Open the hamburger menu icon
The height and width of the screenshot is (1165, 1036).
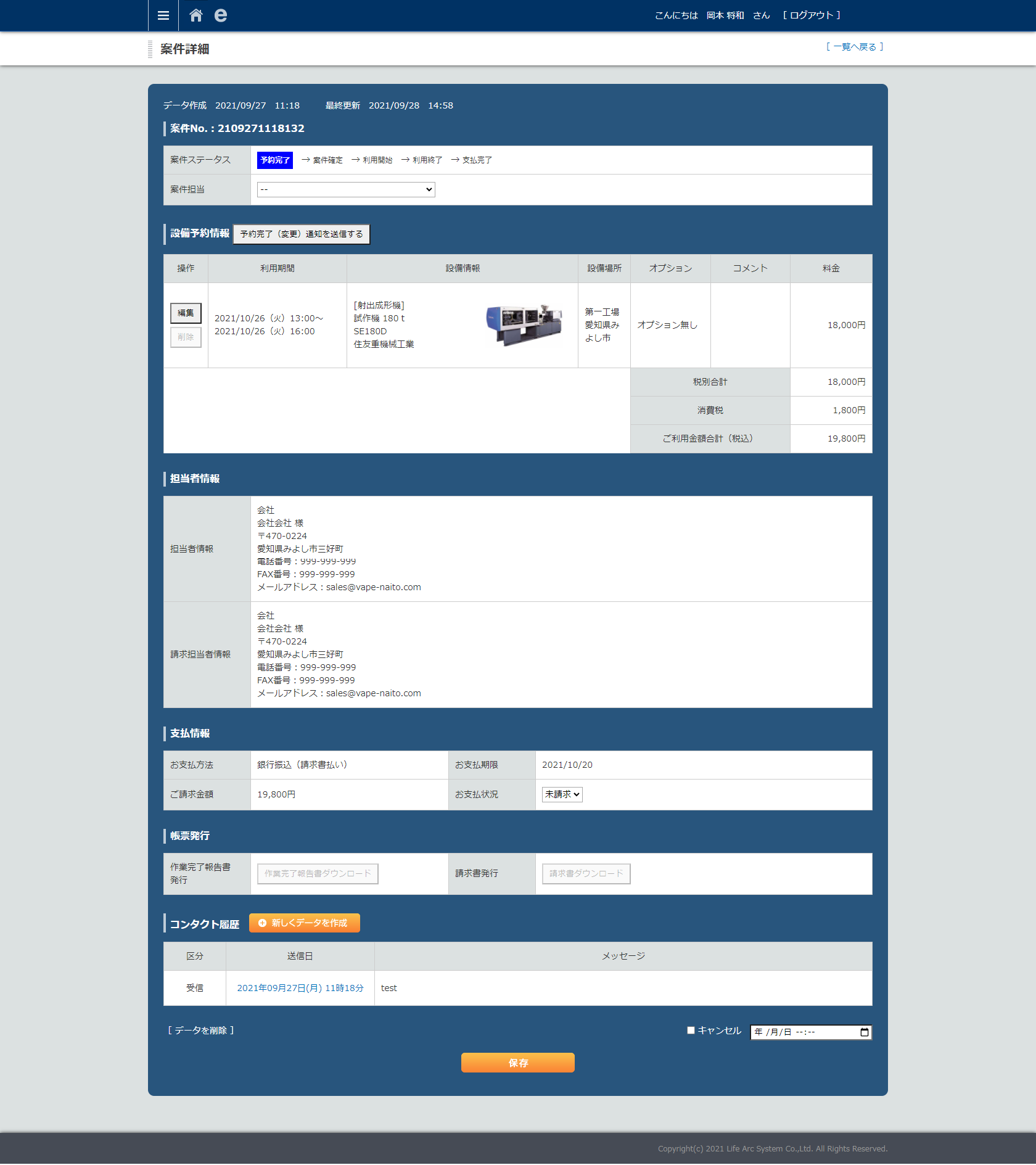coord(163,15)
